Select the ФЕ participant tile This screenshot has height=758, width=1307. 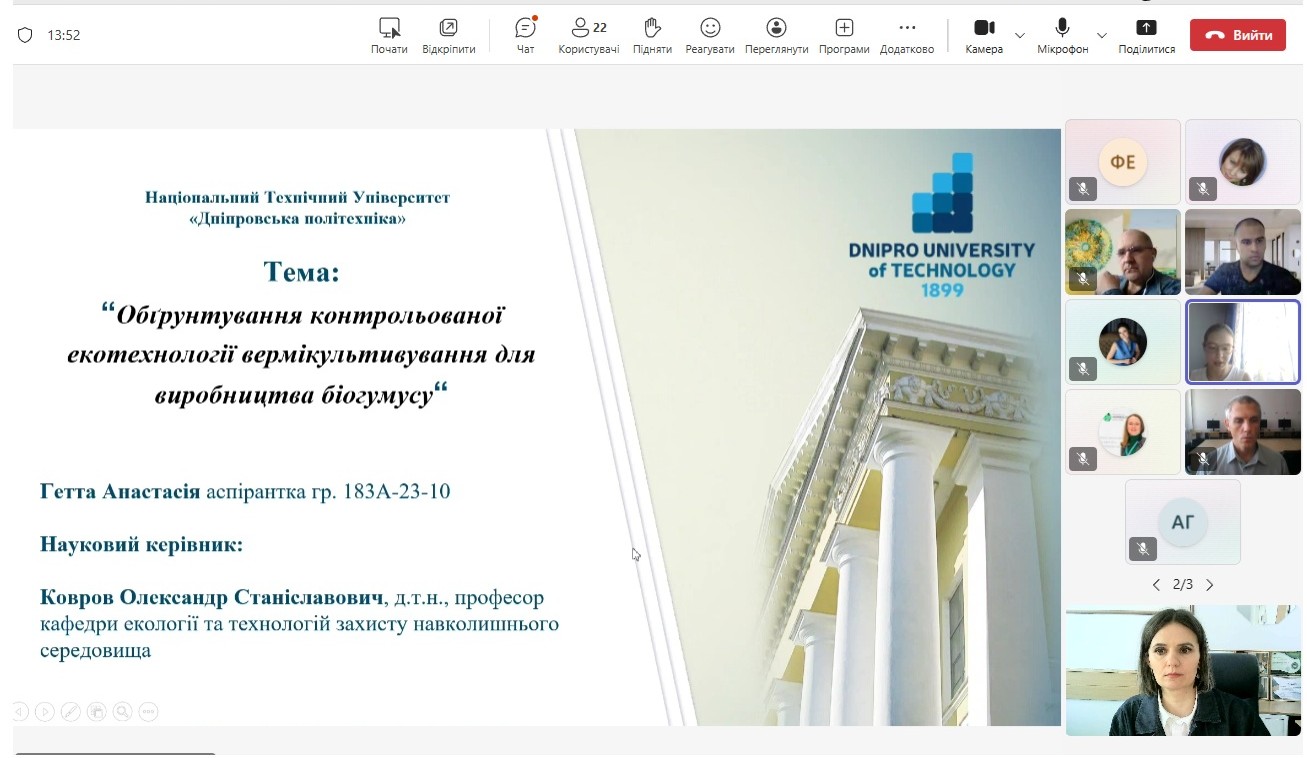[x=1122, y=162]
